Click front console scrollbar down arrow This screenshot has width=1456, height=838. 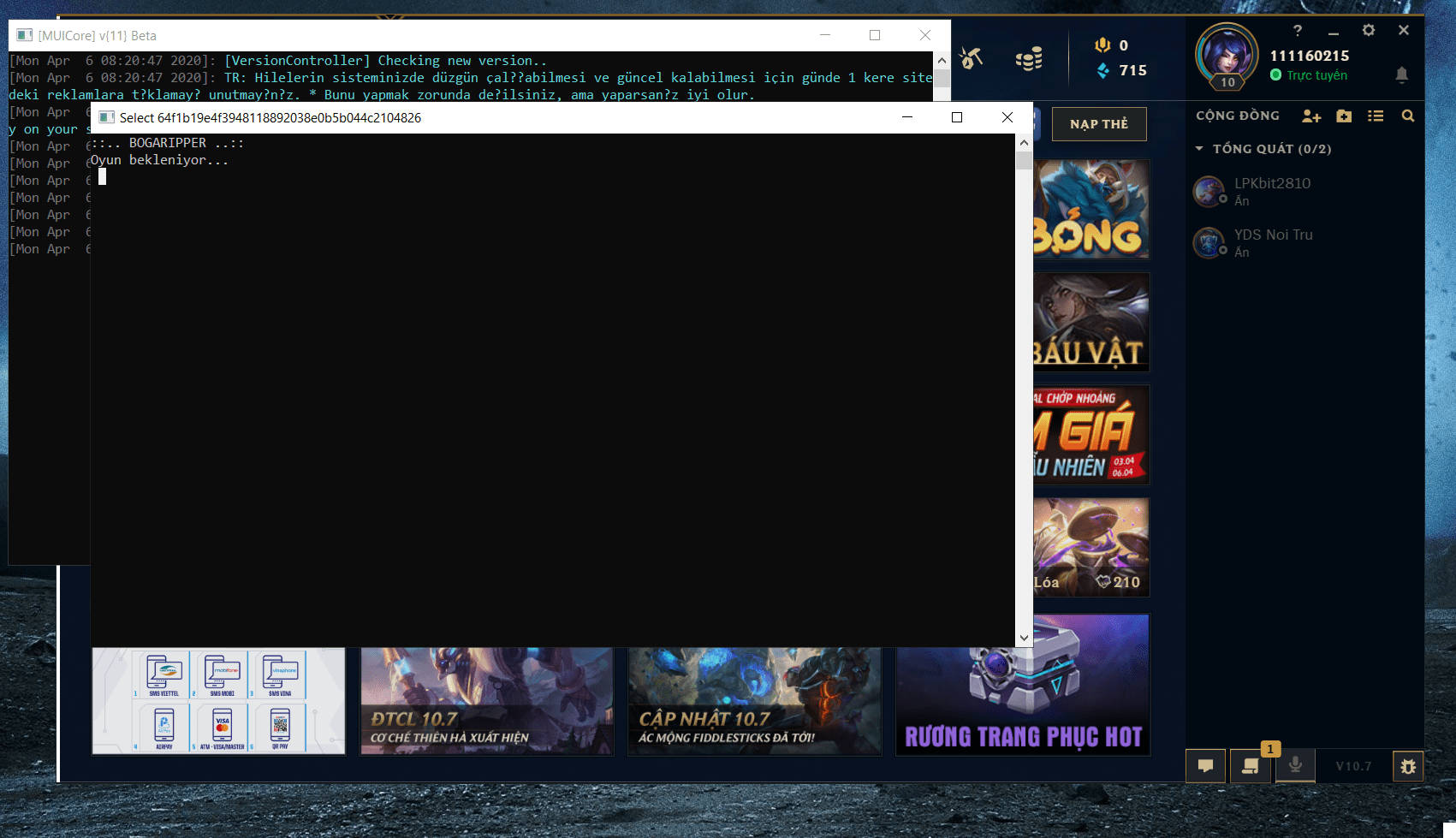tap(1024, 638)
